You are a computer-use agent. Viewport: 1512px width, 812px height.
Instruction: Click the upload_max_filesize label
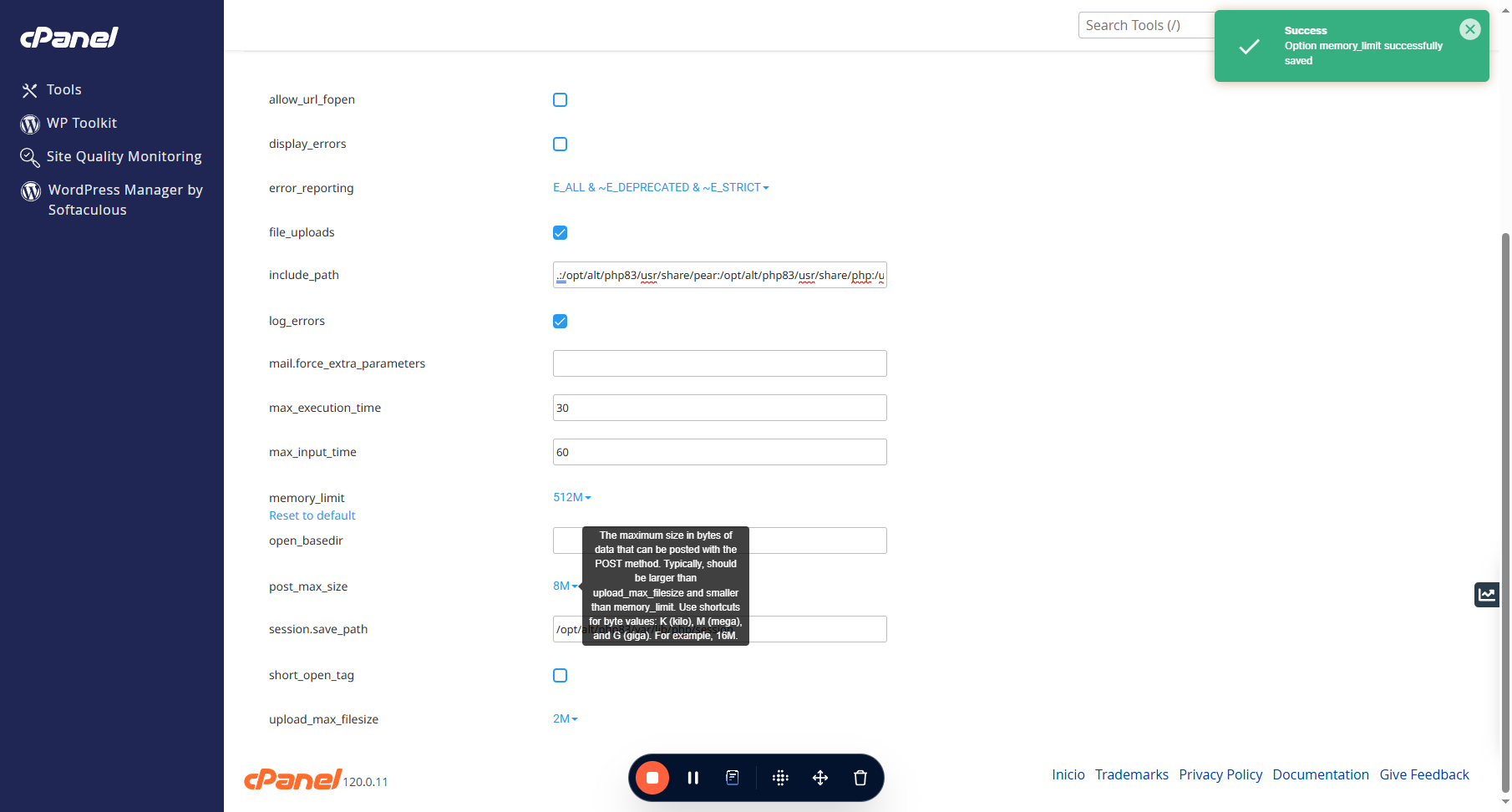323,720
